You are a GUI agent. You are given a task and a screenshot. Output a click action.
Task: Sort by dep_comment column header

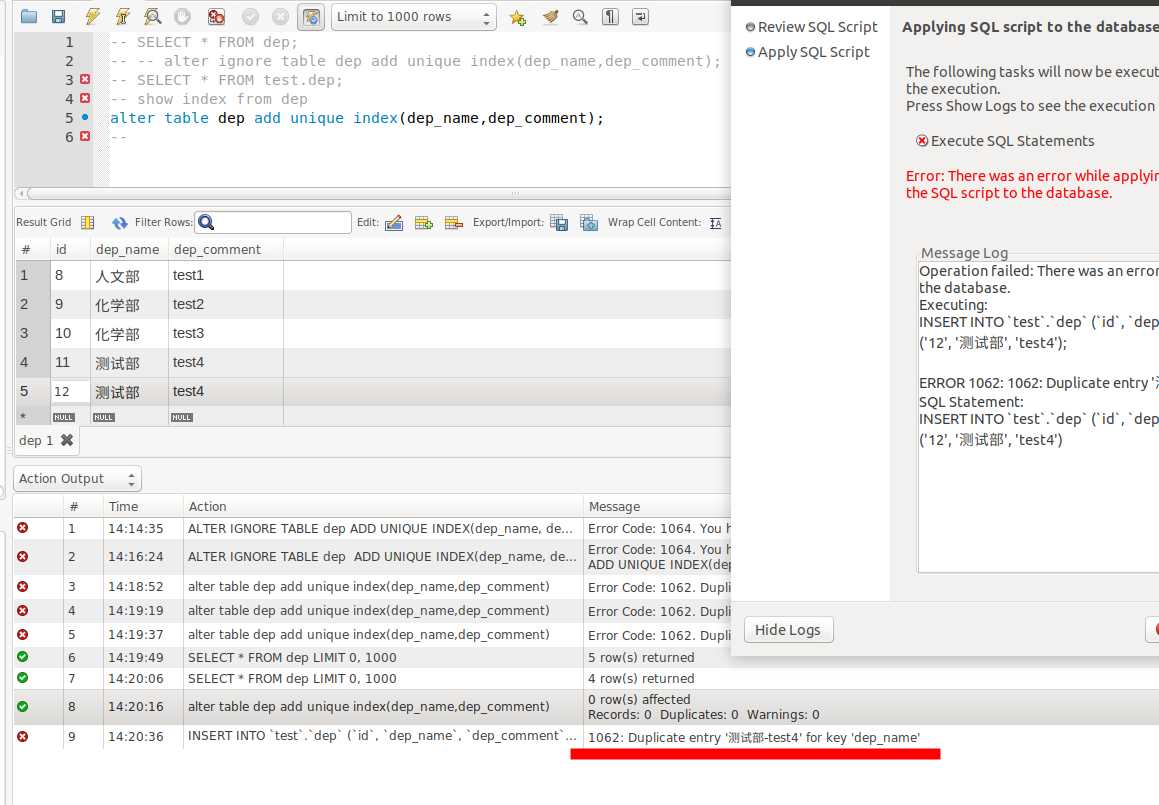(225, 250)
